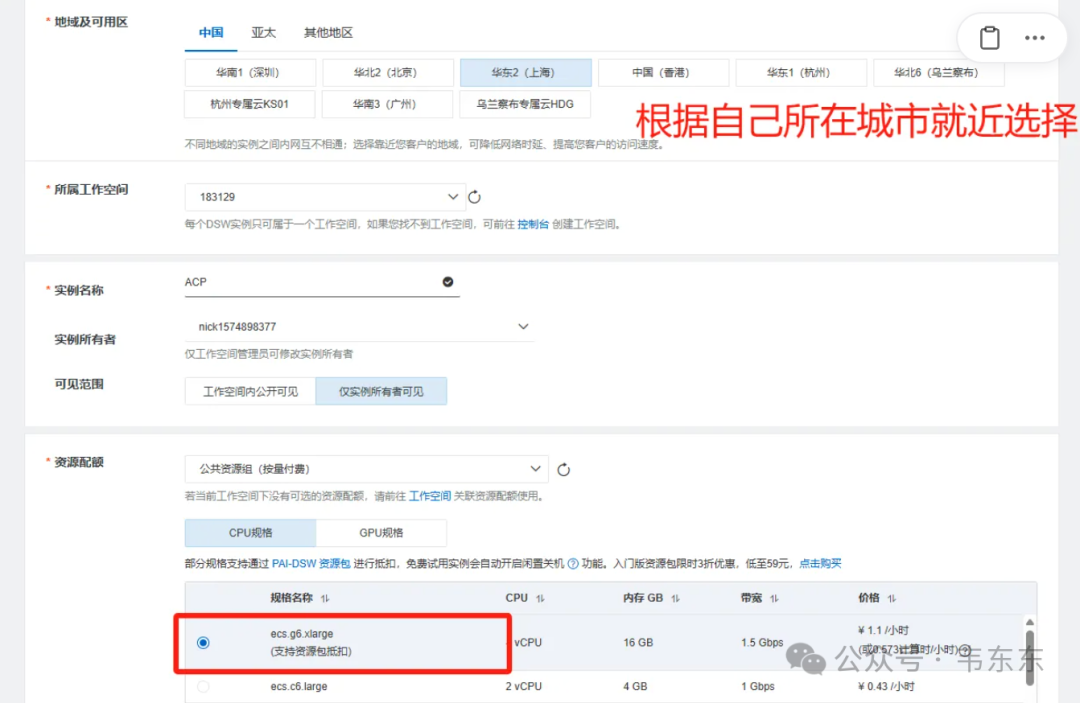Image resolution: width=1080 pixels, height=703 pixels.
Task: Select region 华东1 (杭州)
Action: [801, 72]
